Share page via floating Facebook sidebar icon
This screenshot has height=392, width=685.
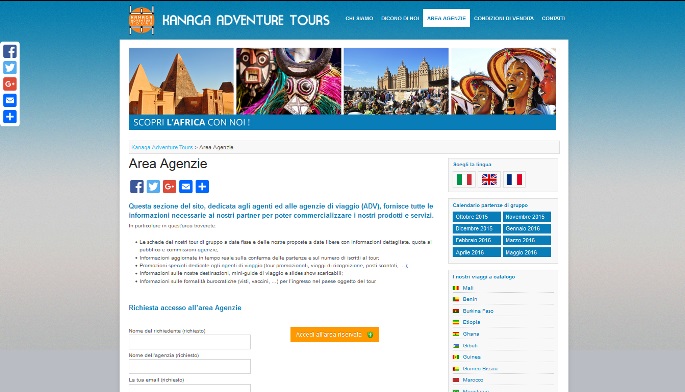tap(10, 51)
